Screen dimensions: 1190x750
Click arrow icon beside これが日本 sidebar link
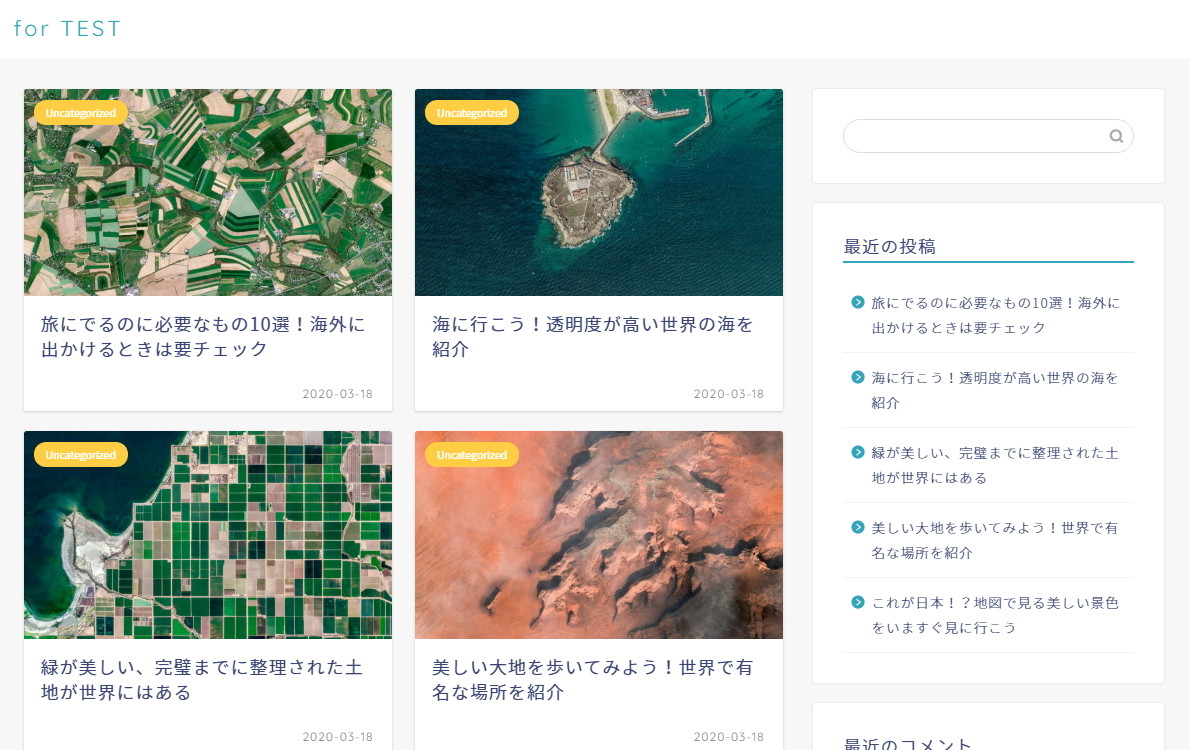[858, 602]
